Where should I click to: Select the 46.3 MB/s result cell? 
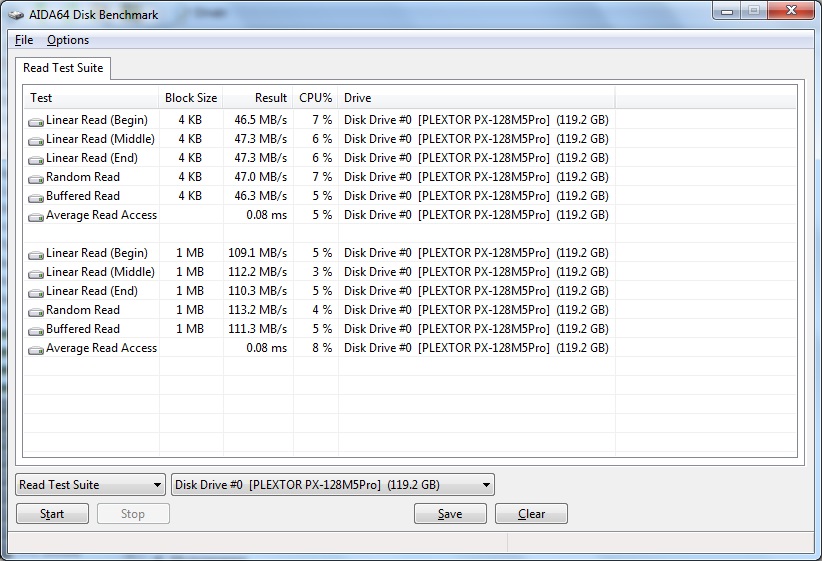pos(261,196)
